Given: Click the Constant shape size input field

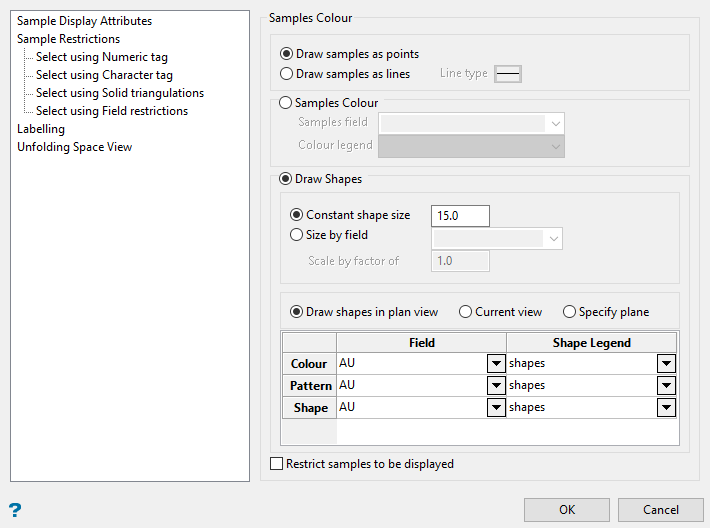Looking at the screenshot, I should pyautogui.click(x=460, y=216).
